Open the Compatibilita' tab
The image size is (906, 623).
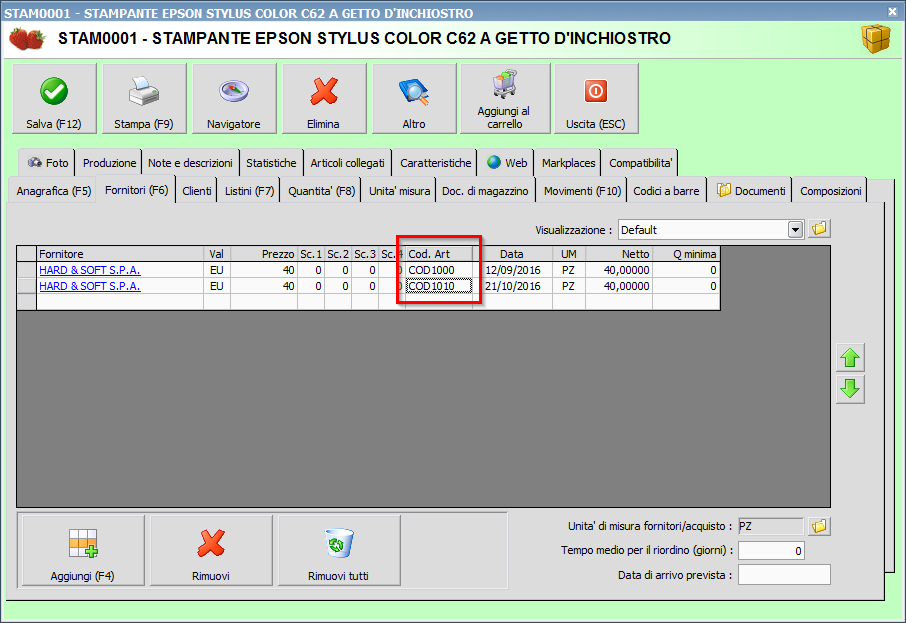pos(640,163)
